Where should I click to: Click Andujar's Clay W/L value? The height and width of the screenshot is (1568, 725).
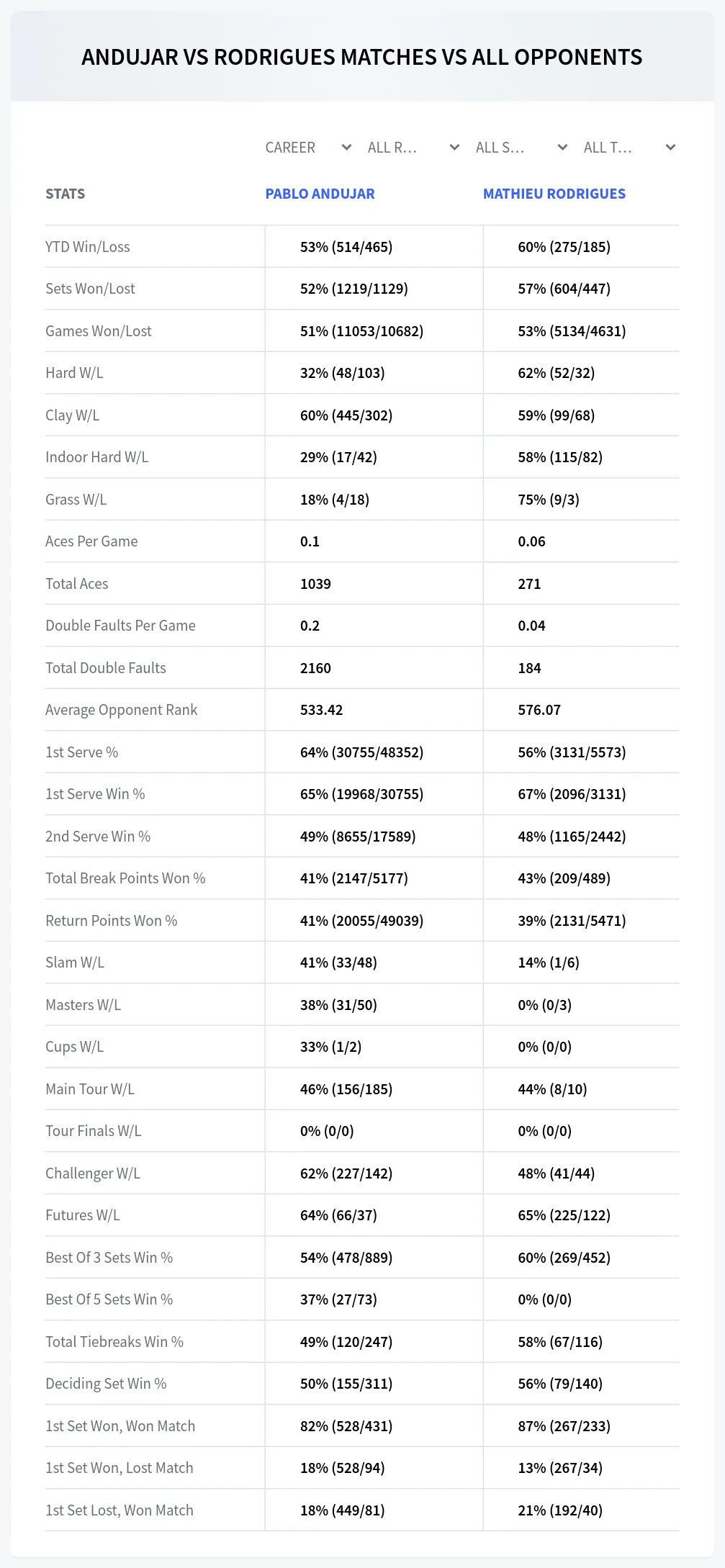click(x=346, y=415)
